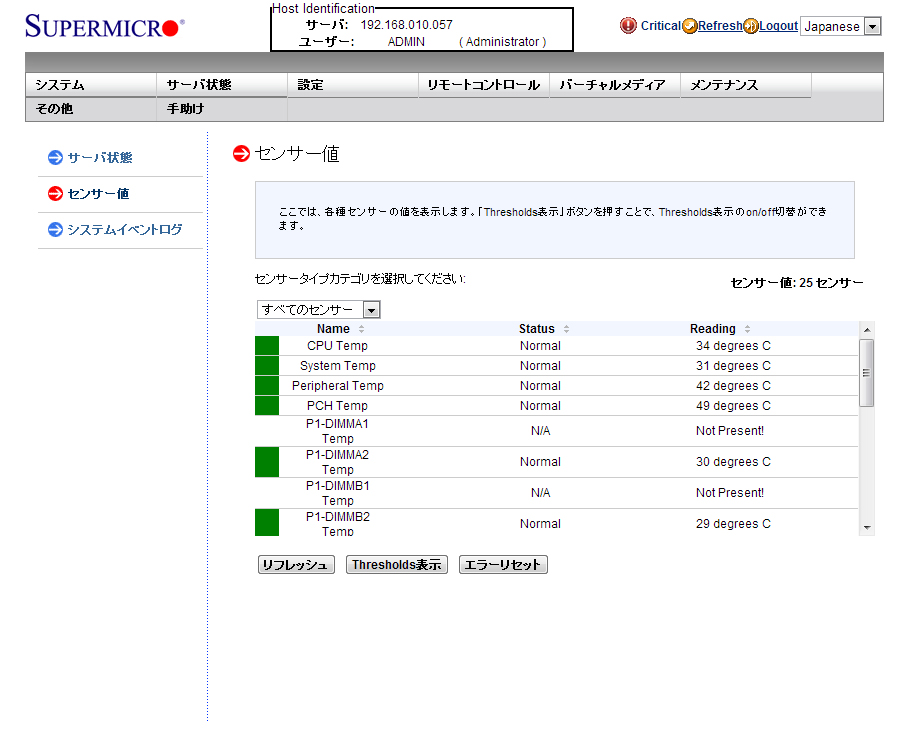This screenshot has height=730, width=910.
Task: Click the 31 degrees C reading
Action: [734, 366]
